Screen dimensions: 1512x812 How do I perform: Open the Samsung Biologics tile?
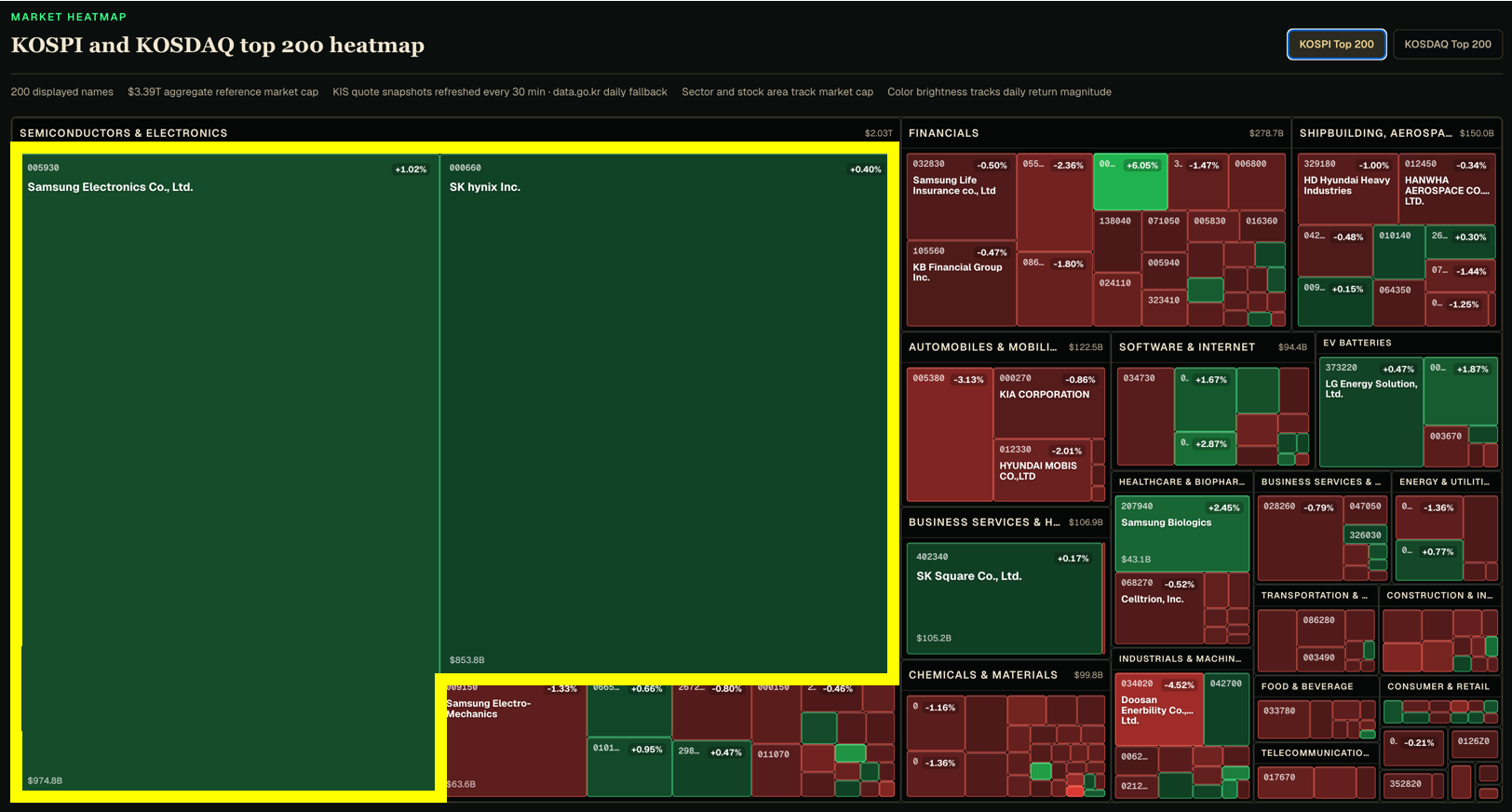click(x=1181, y=534)
